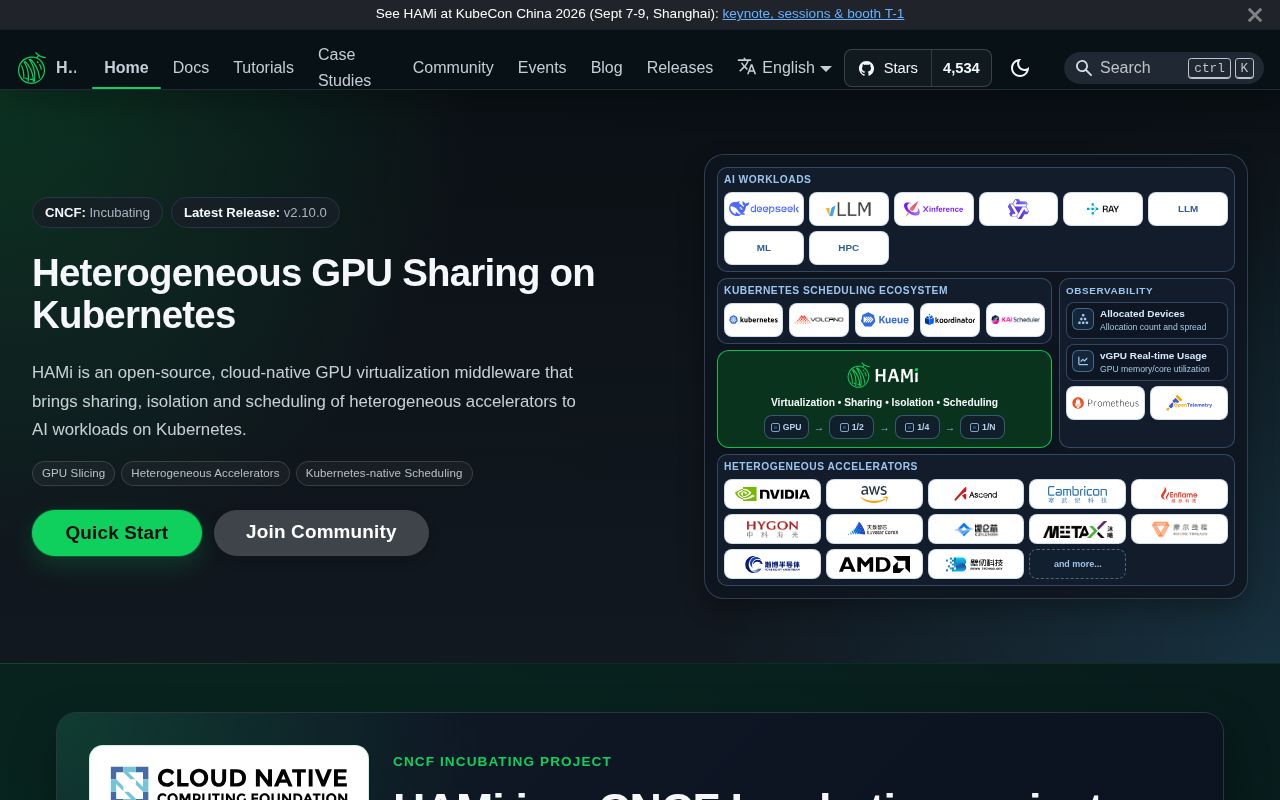Toggle dark mode with the moon icon
This screenshot has height=800, width=1280.
pos(1020,68)
